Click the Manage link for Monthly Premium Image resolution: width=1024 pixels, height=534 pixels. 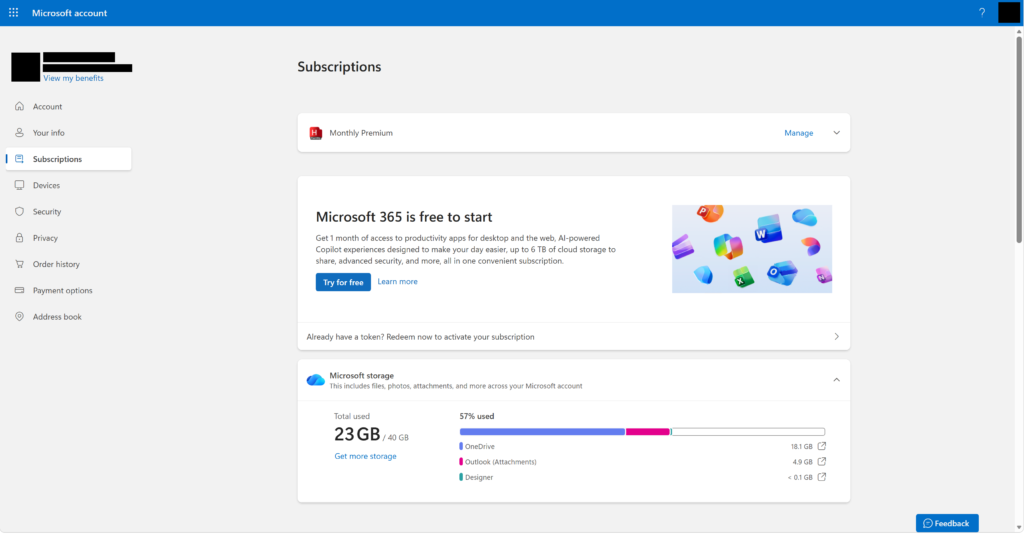[799, 133]
